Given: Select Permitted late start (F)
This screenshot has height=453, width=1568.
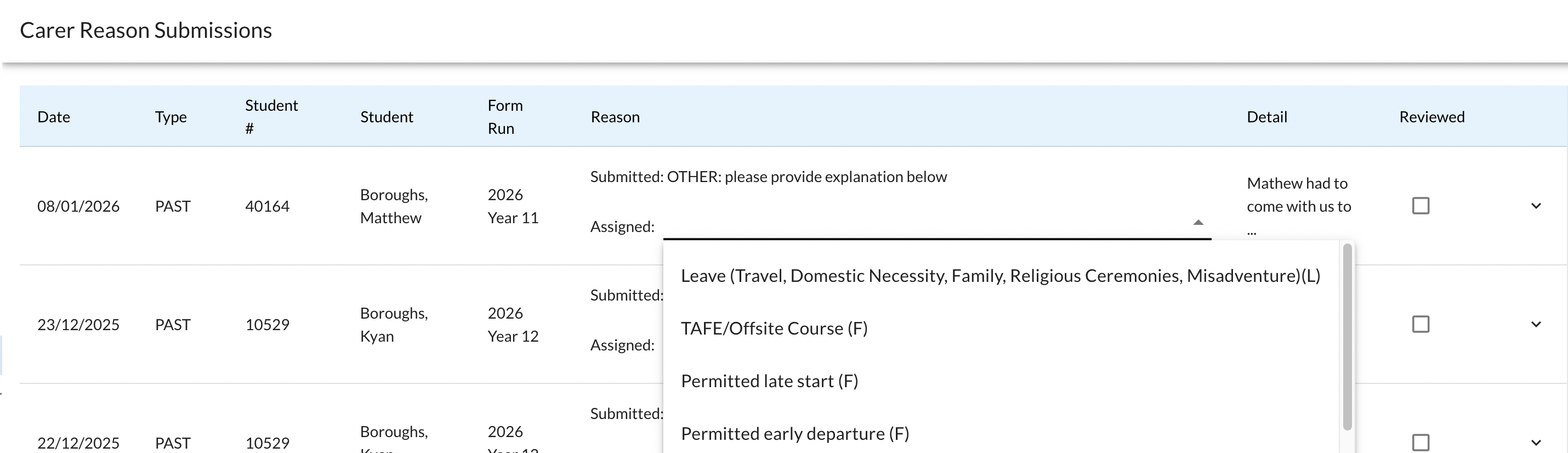Looking at the screenshot, I should click(769, 381).
